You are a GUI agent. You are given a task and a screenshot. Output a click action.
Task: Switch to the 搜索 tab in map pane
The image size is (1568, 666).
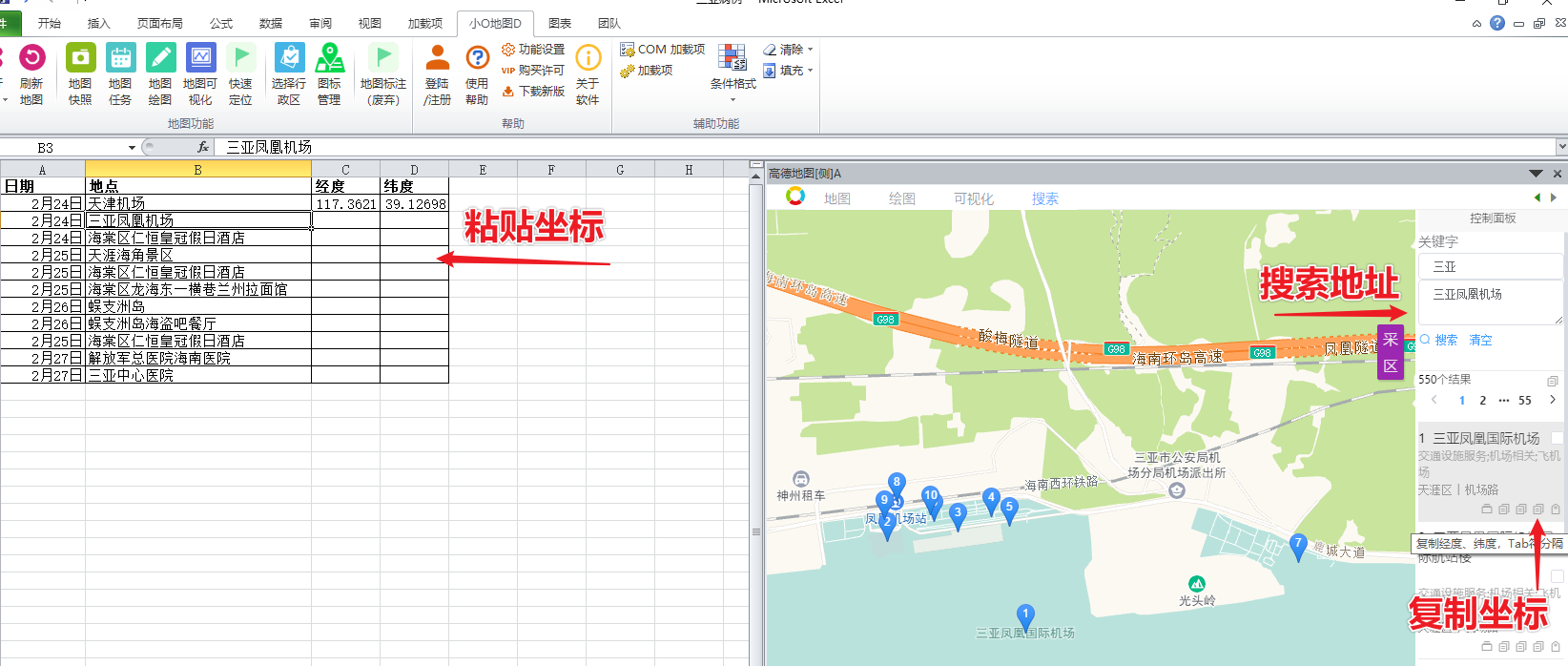pos(1045,198)
